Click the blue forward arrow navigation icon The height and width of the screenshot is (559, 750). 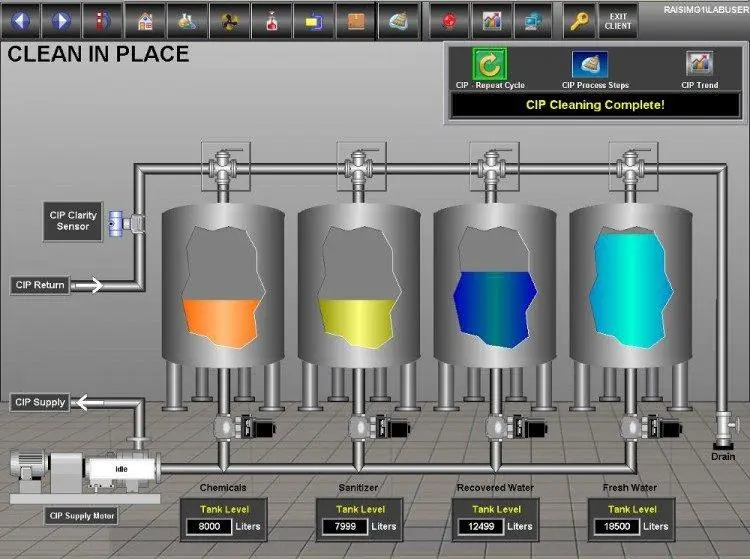point(61,21)
